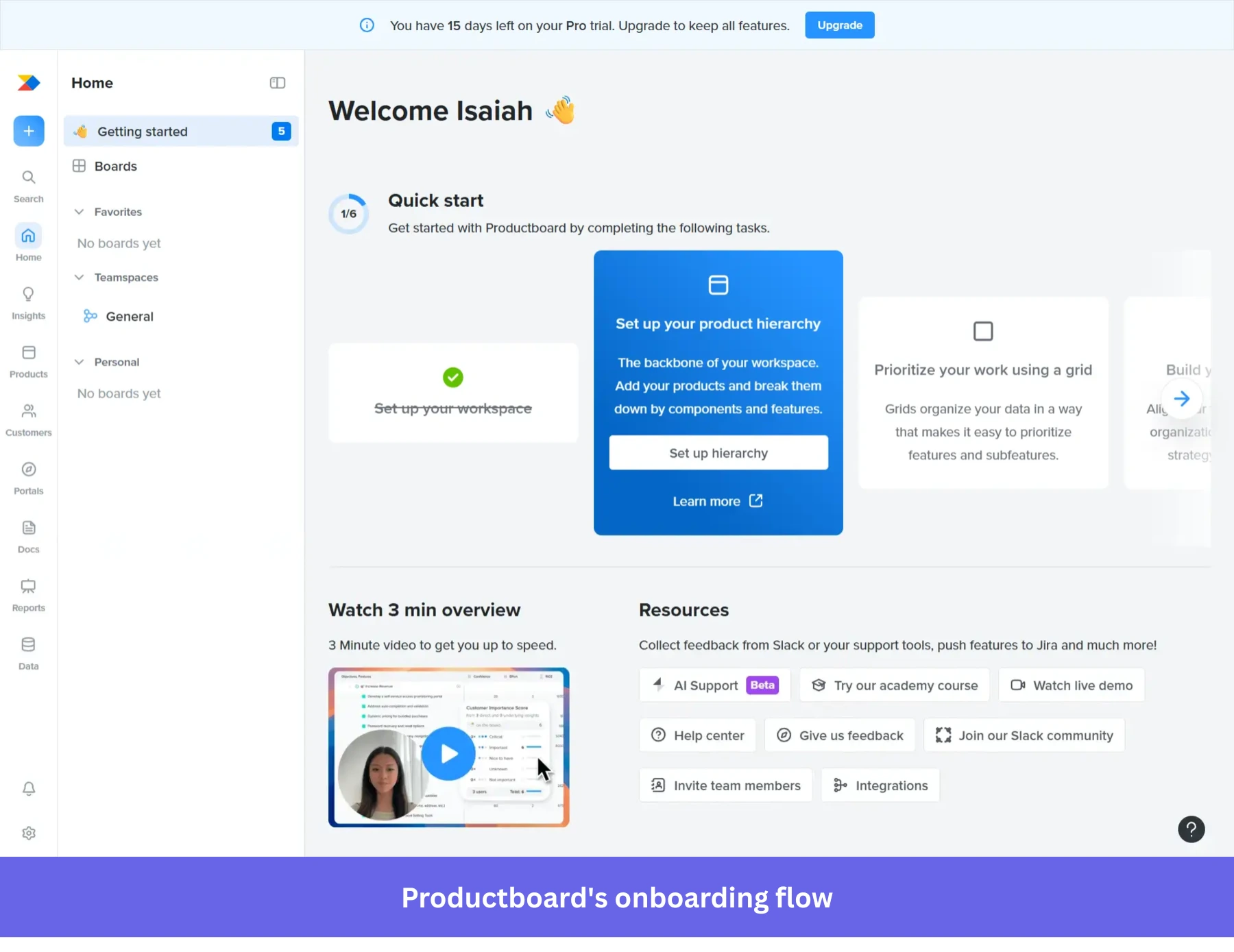The width and height of the screenshot is (1234, 952).
Task: Open Search in the left rail
Action: coord(29,186)
